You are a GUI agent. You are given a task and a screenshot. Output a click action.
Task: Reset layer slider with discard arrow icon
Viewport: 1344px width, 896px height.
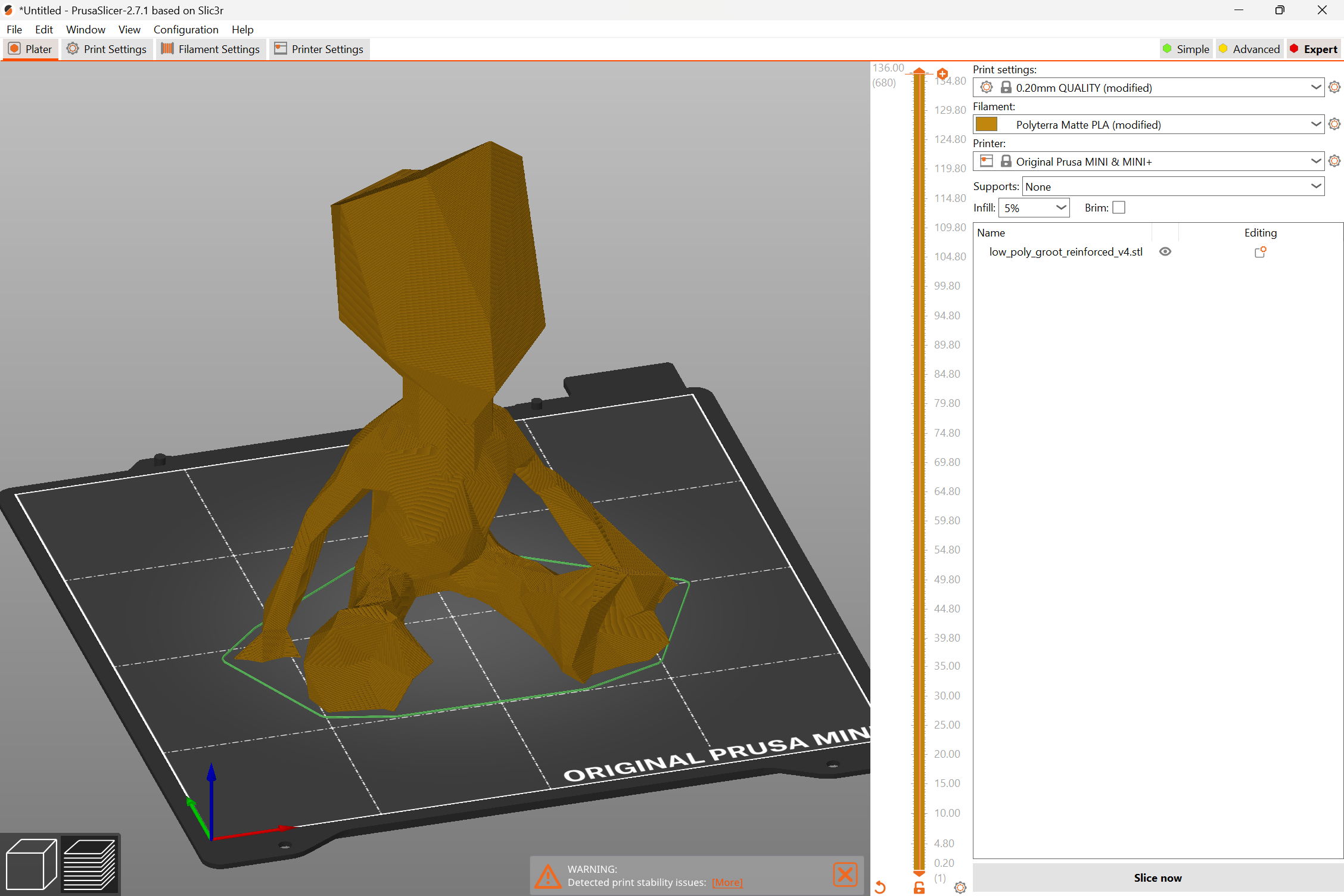tap(880, 887)
